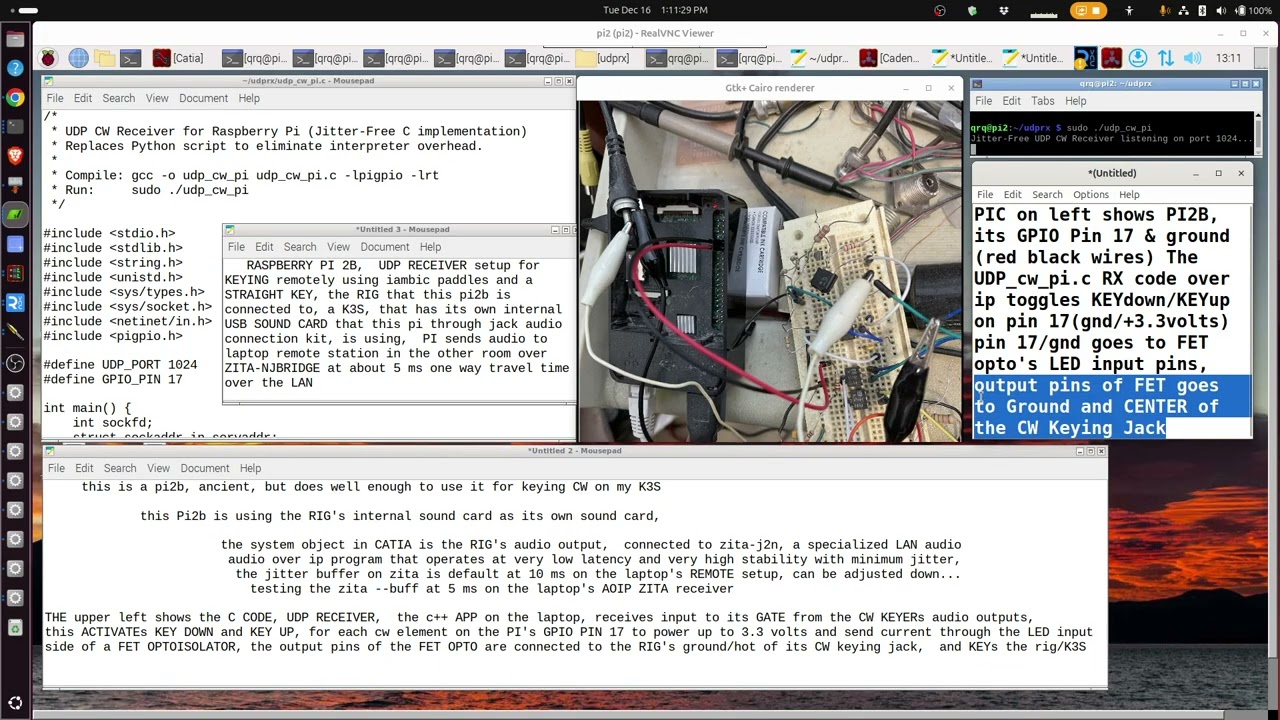Open File menu in udp_cw_pi.c Mousepad window

[x=55, y=98]
